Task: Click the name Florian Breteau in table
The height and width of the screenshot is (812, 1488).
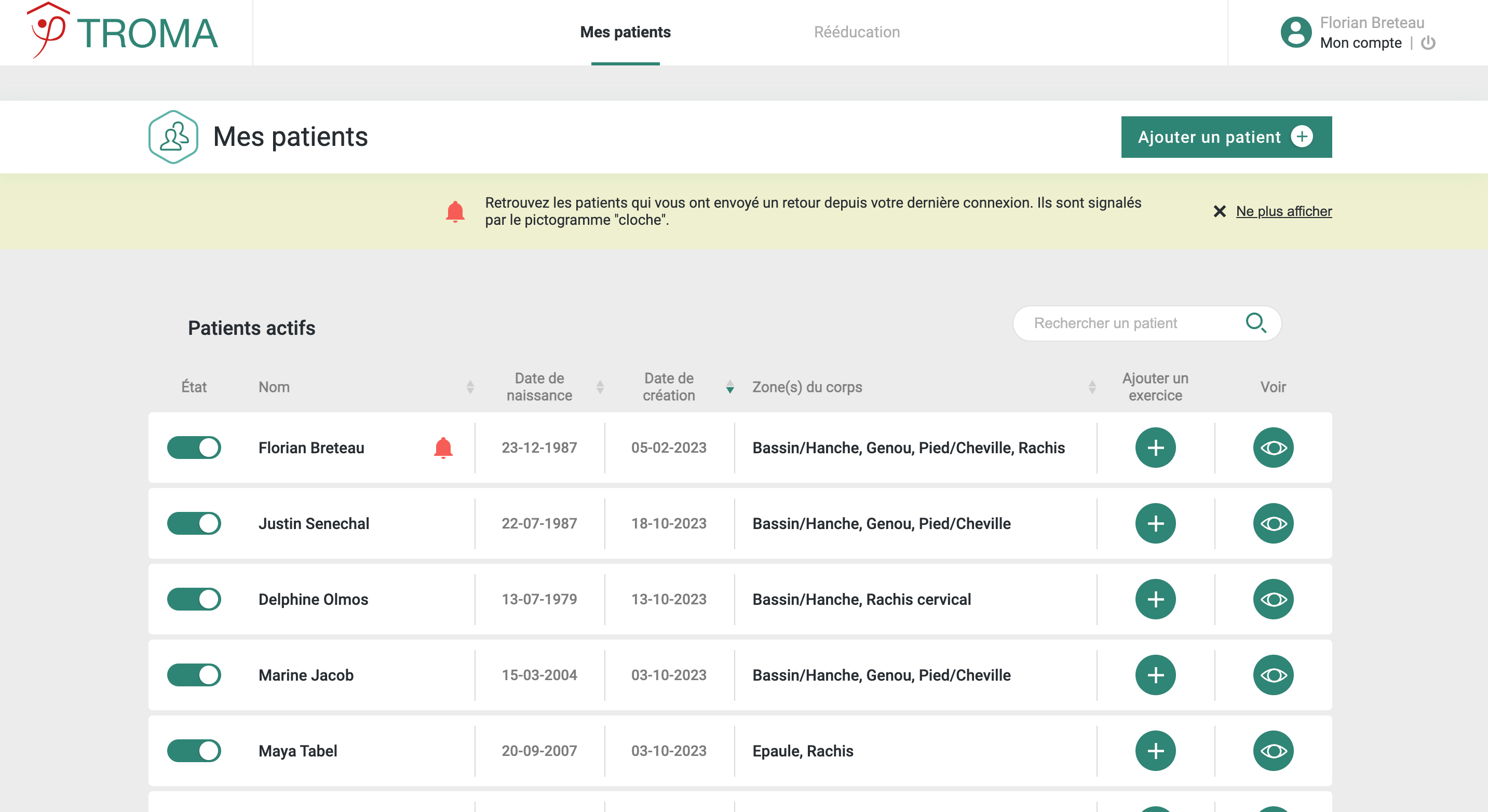Action: pos(312,448)
